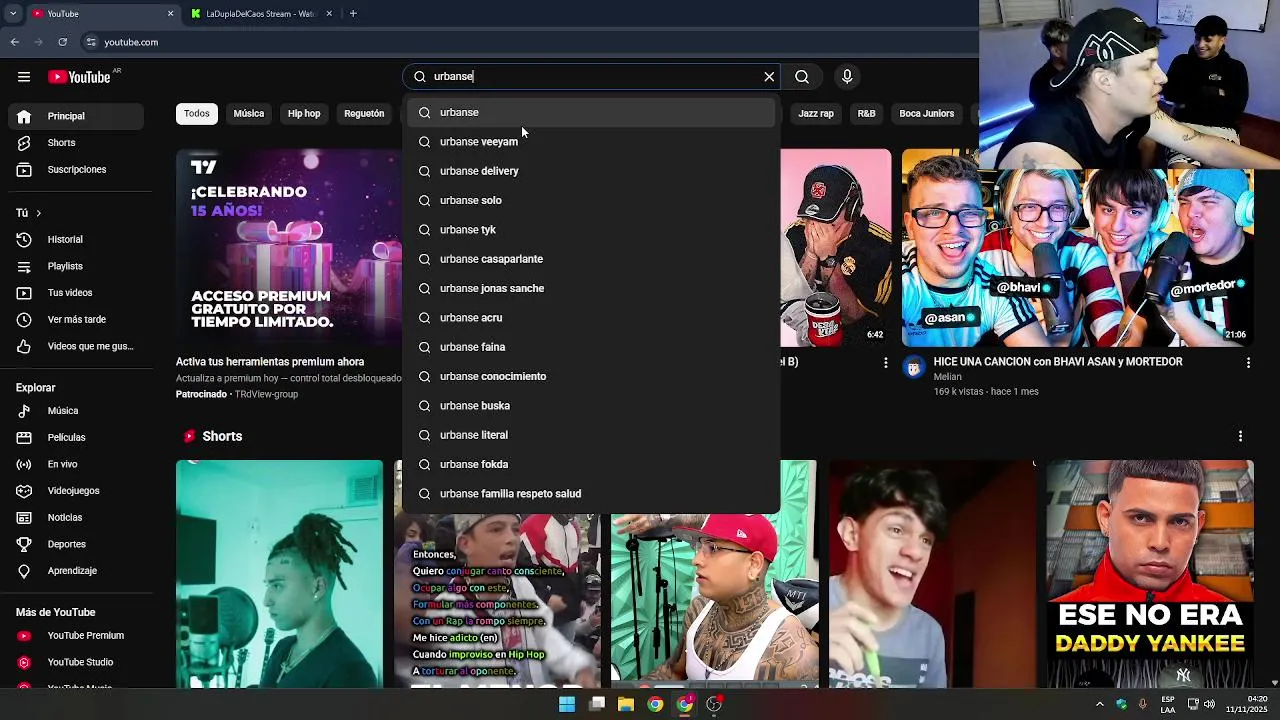The image size is (1280, 720).
Task: Explore Aprendizaje in the sidebar
Action: 78,571
